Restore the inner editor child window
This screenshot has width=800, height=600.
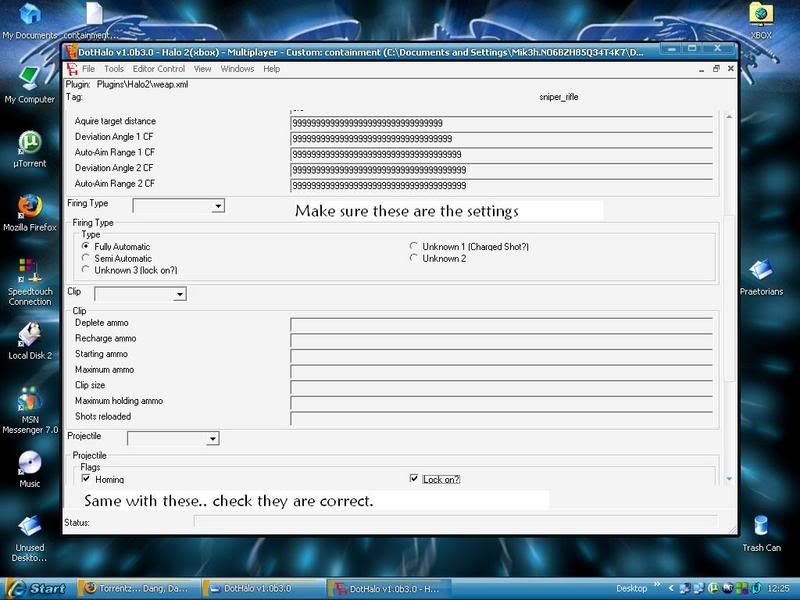point(716,68)
